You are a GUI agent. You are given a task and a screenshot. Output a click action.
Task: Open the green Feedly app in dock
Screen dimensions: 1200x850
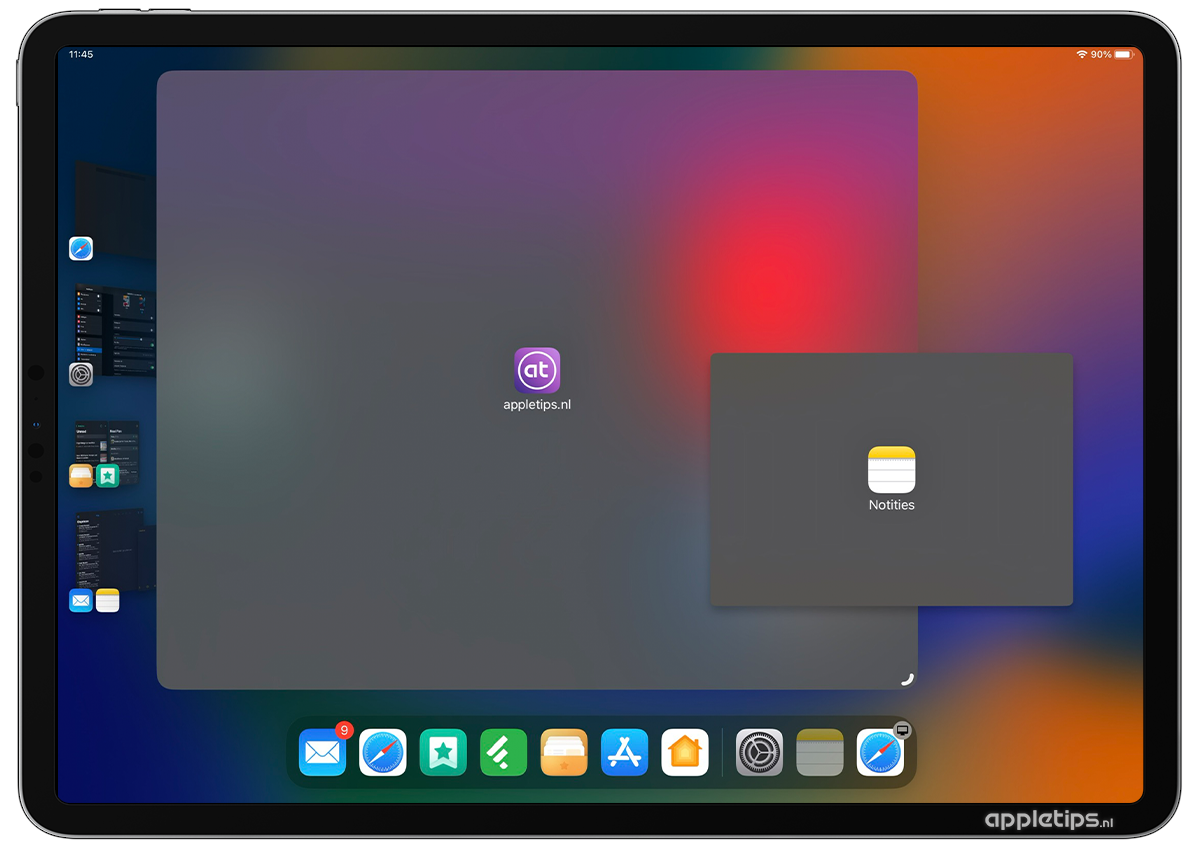[x=504, y=753]
